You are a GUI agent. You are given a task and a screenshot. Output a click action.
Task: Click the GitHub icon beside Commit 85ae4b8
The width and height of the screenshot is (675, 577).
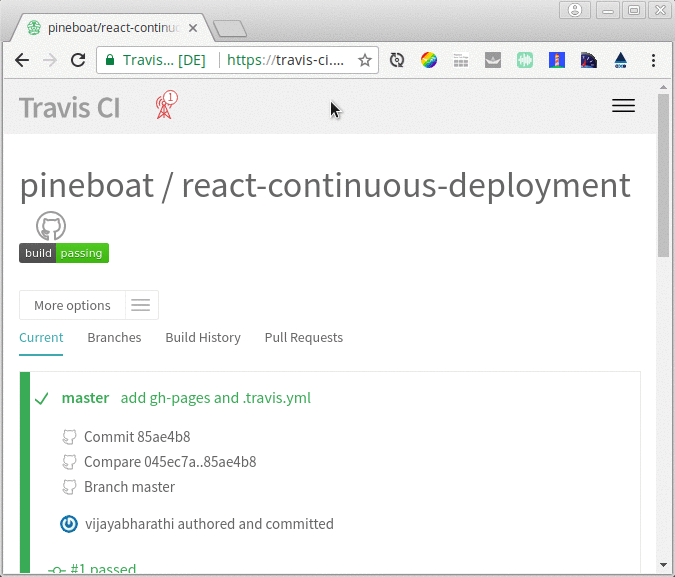[x=69, y=437]
